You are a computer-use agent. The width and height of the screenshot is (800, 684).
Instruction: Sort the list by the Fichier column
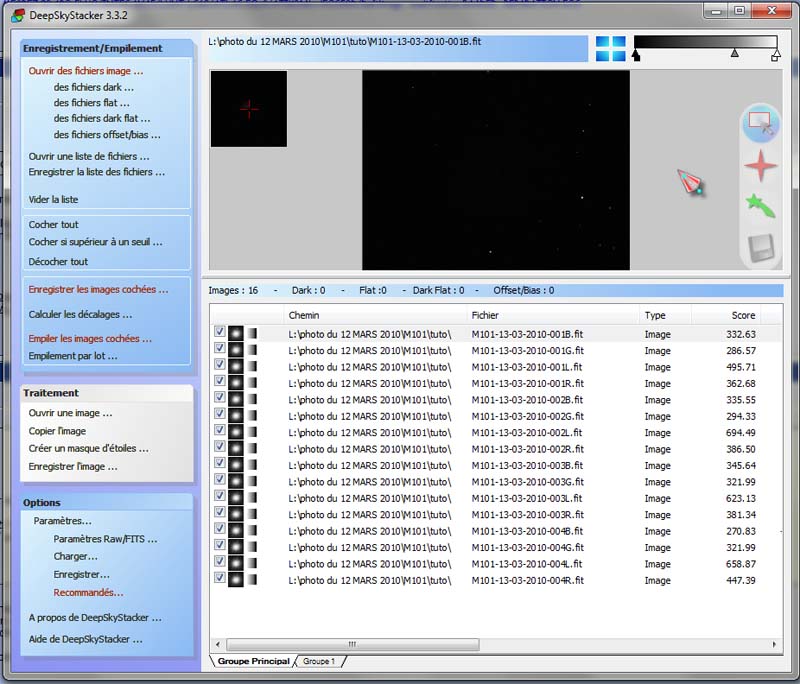click(x=485, y=316)
